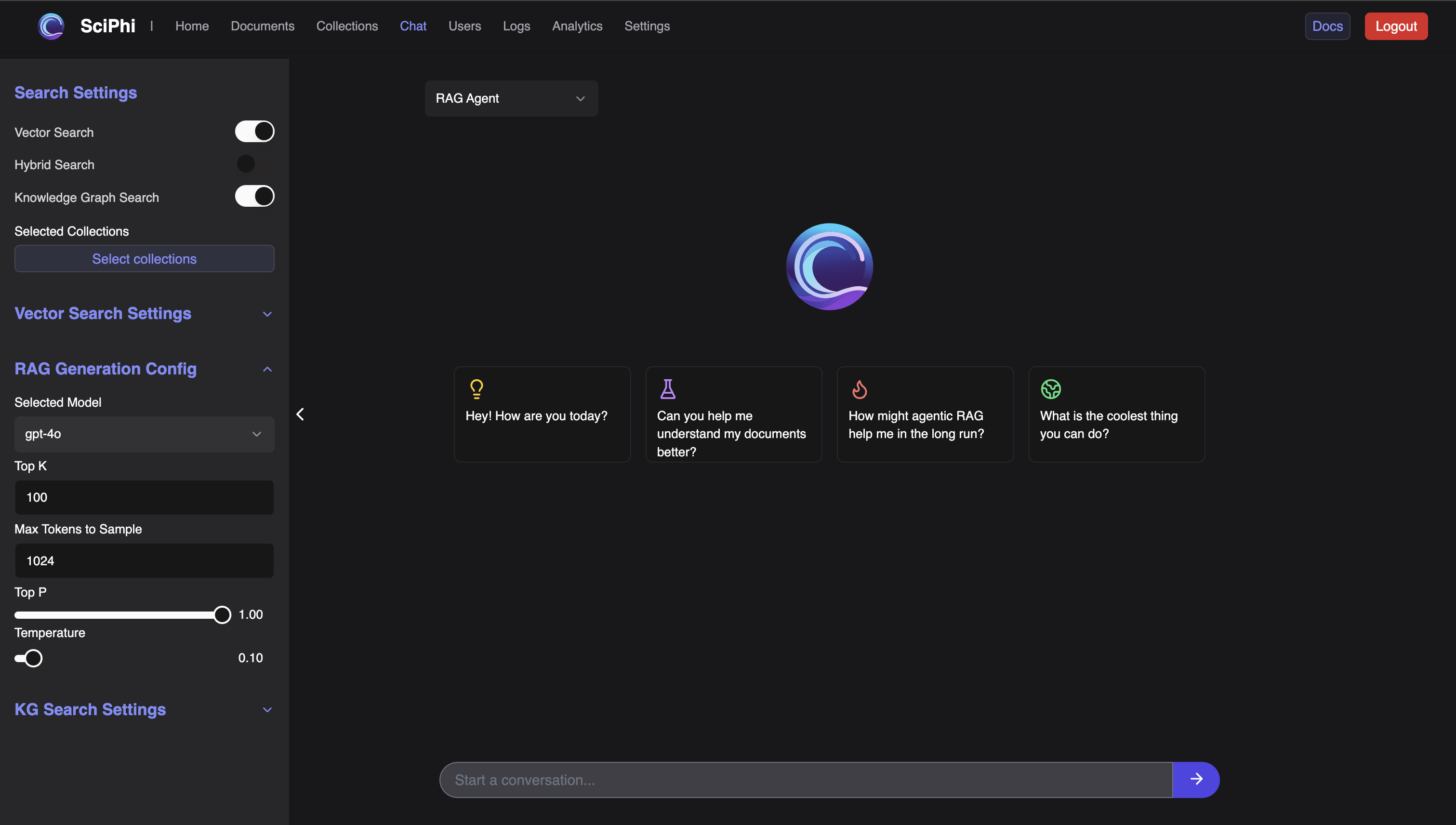Send message with the arrow button

pyautogui.click(x=1196, y=779)
